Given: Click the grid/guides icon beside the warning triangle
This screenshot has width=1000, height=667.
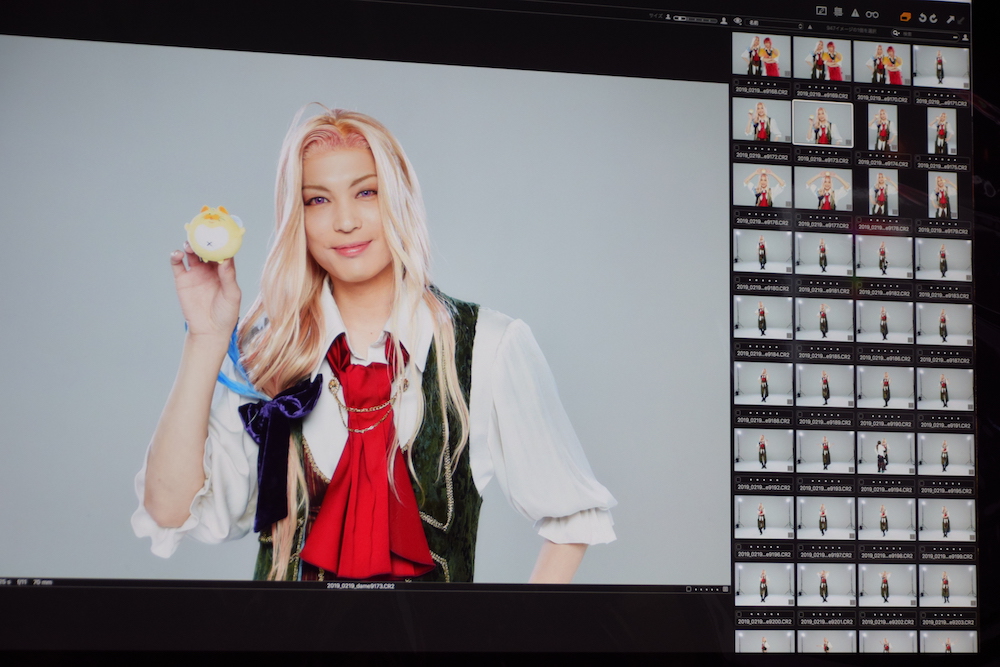Looking at the screenshot, I should point(838,12).
